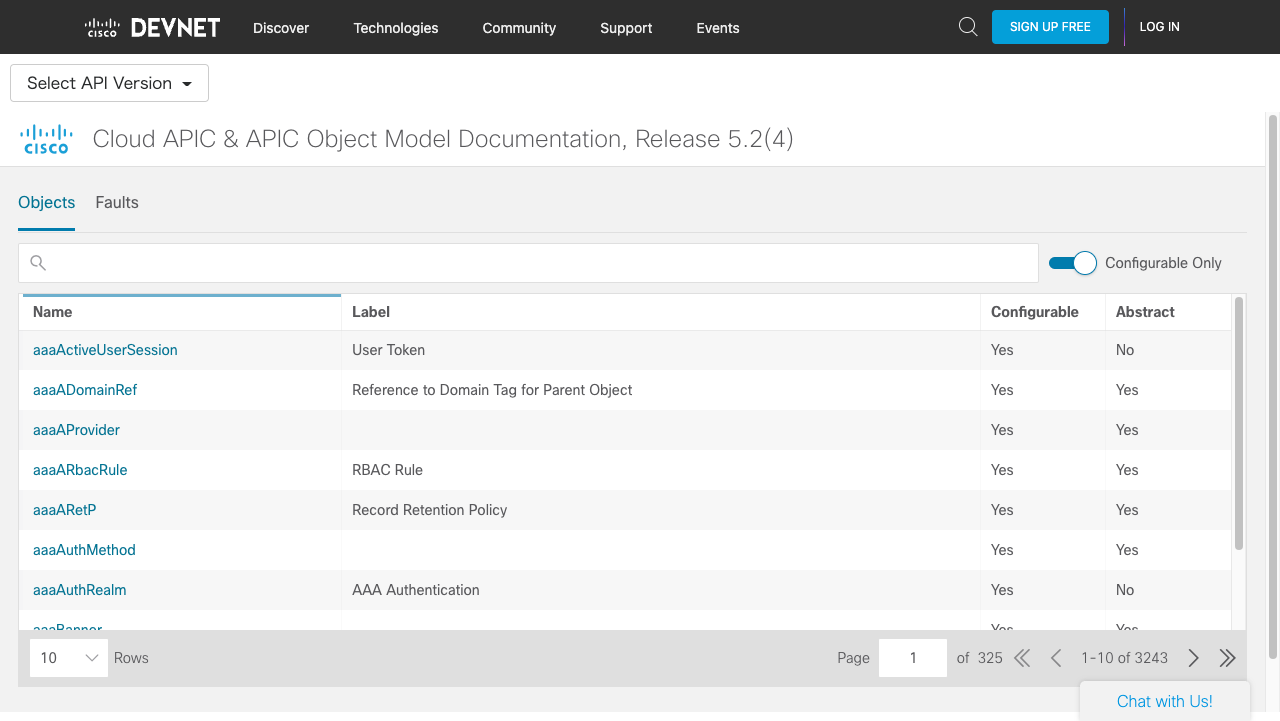Viewport: 1280px width, 721px height.
Task: Click the objects search input field
Action: point(528,263)
